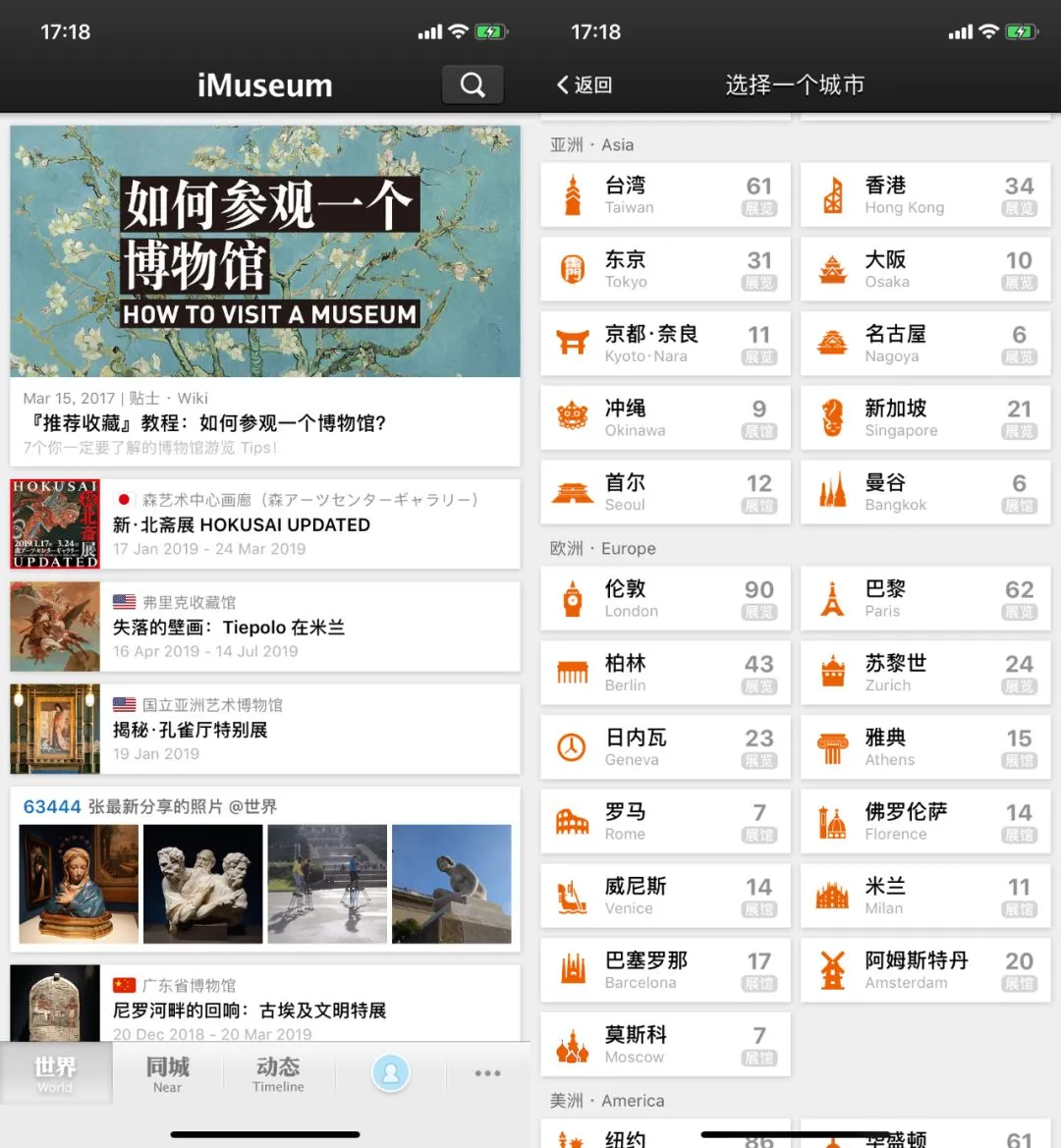View the crouching statue against sky photo
This screenshot has height=1148, width=1061.
coord(452,884)
